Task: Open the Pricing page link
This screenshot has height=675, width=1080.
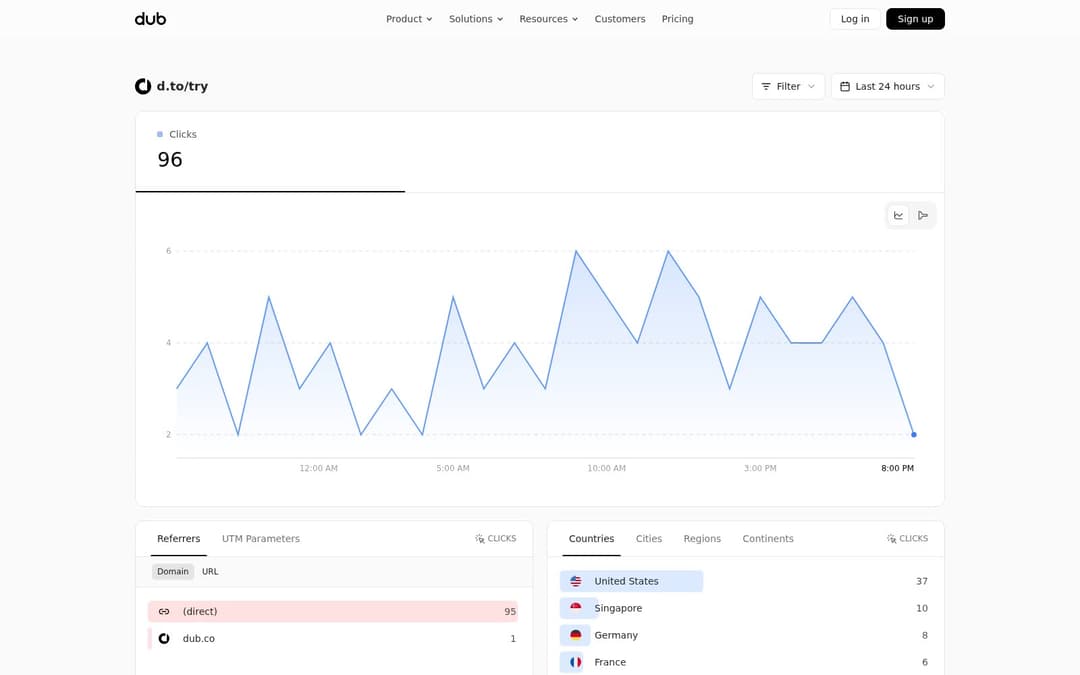Action: pos(678,19)
